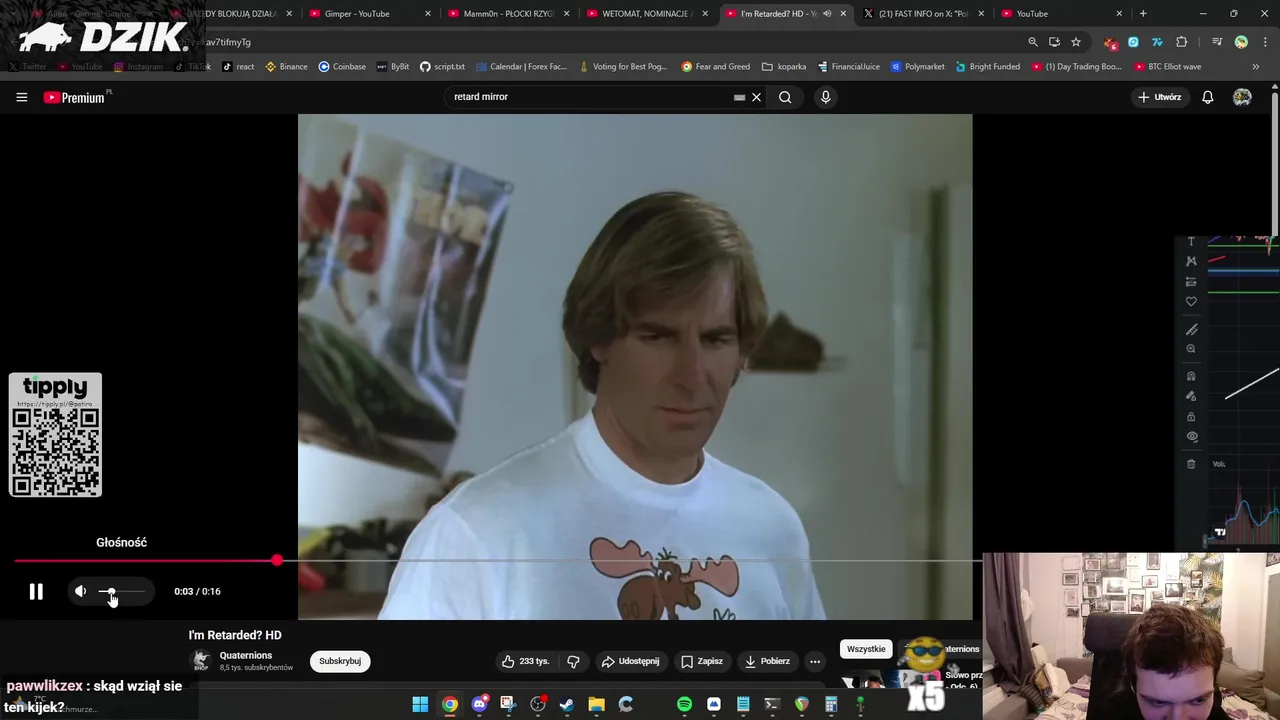
Task: Pause the video with the pause button
Action: [36, 591]
